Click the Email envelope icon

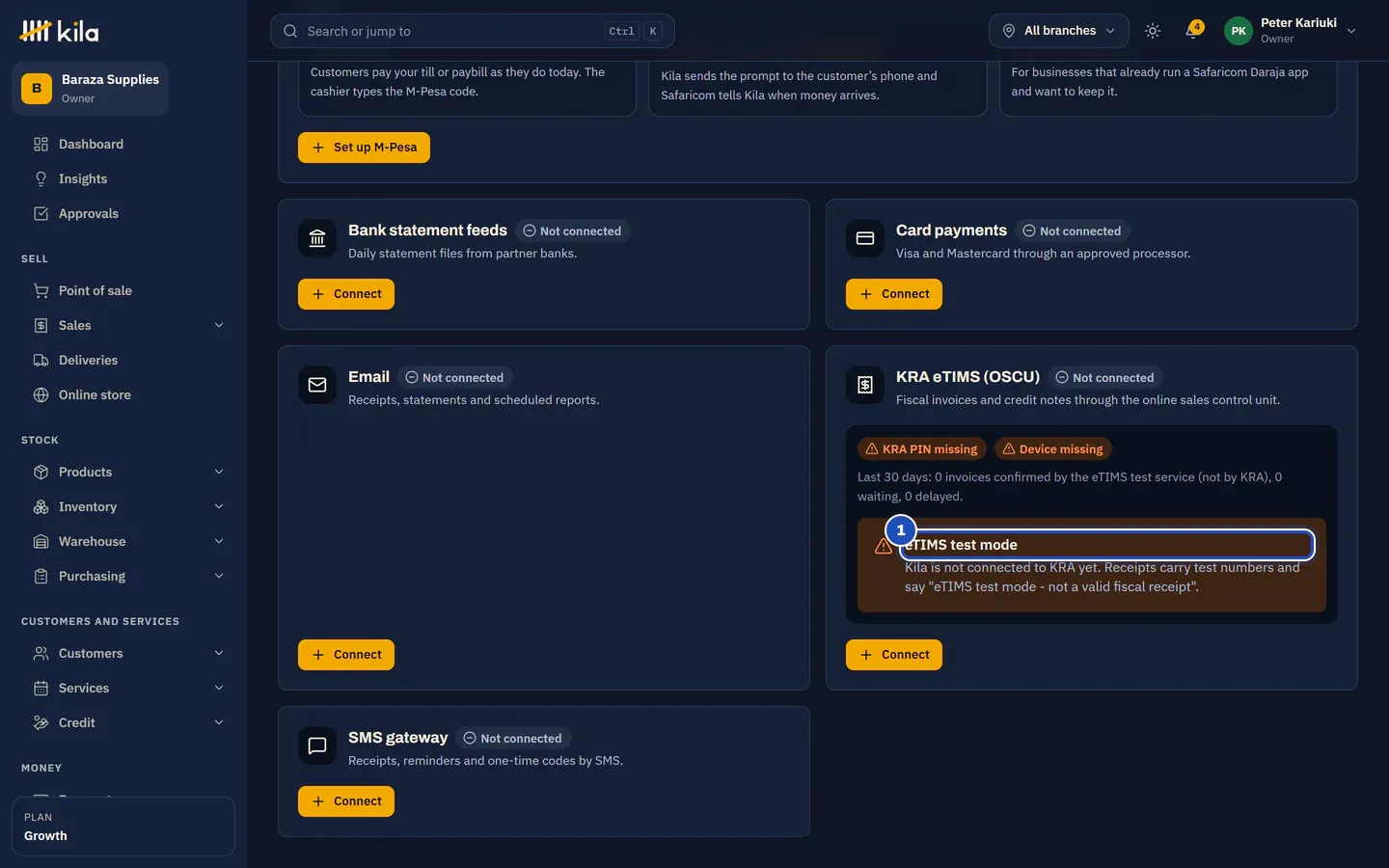pos(317,385)
